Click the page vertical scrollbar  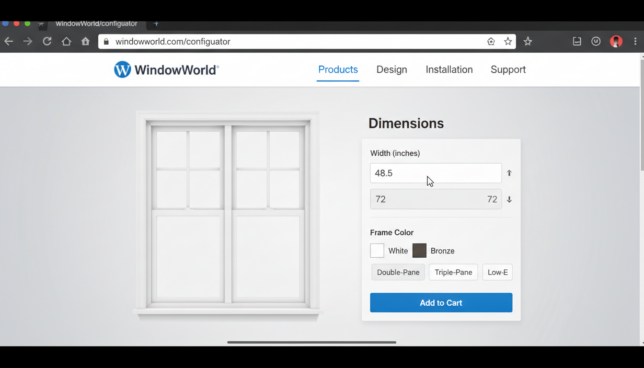click(642, 115)
